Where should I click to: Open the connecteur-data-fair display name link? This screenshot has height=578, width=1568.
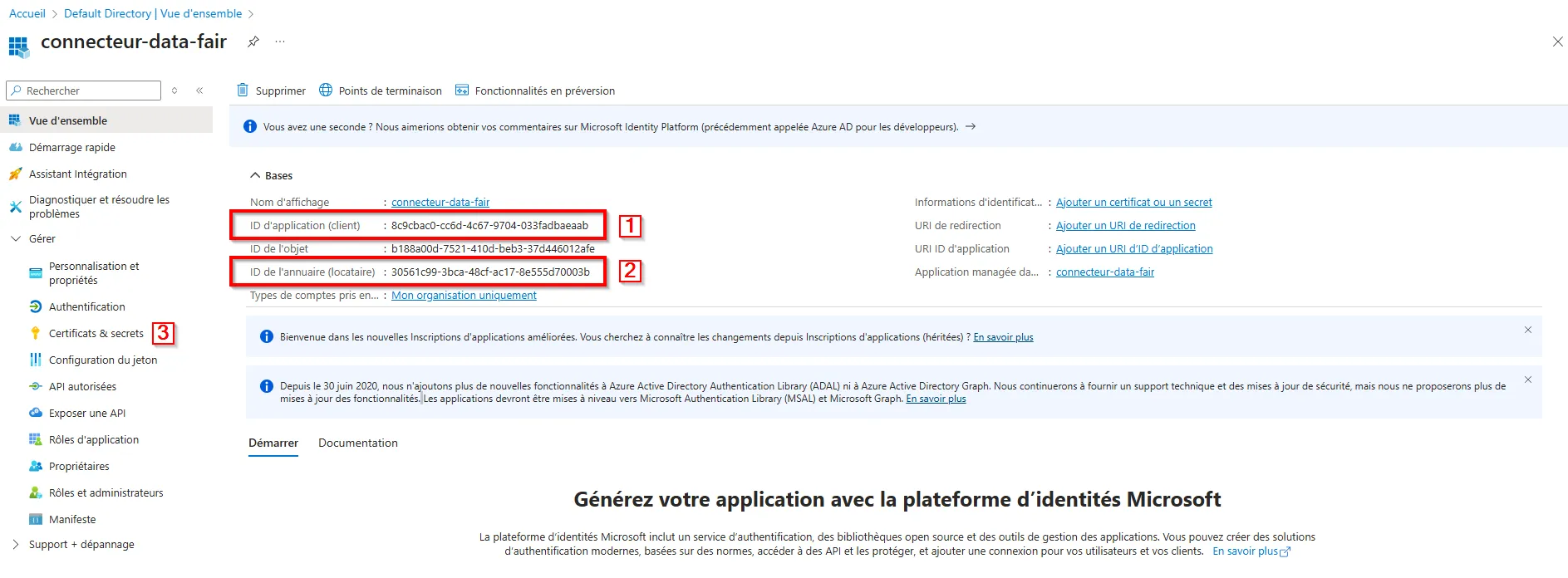point(440,202)
